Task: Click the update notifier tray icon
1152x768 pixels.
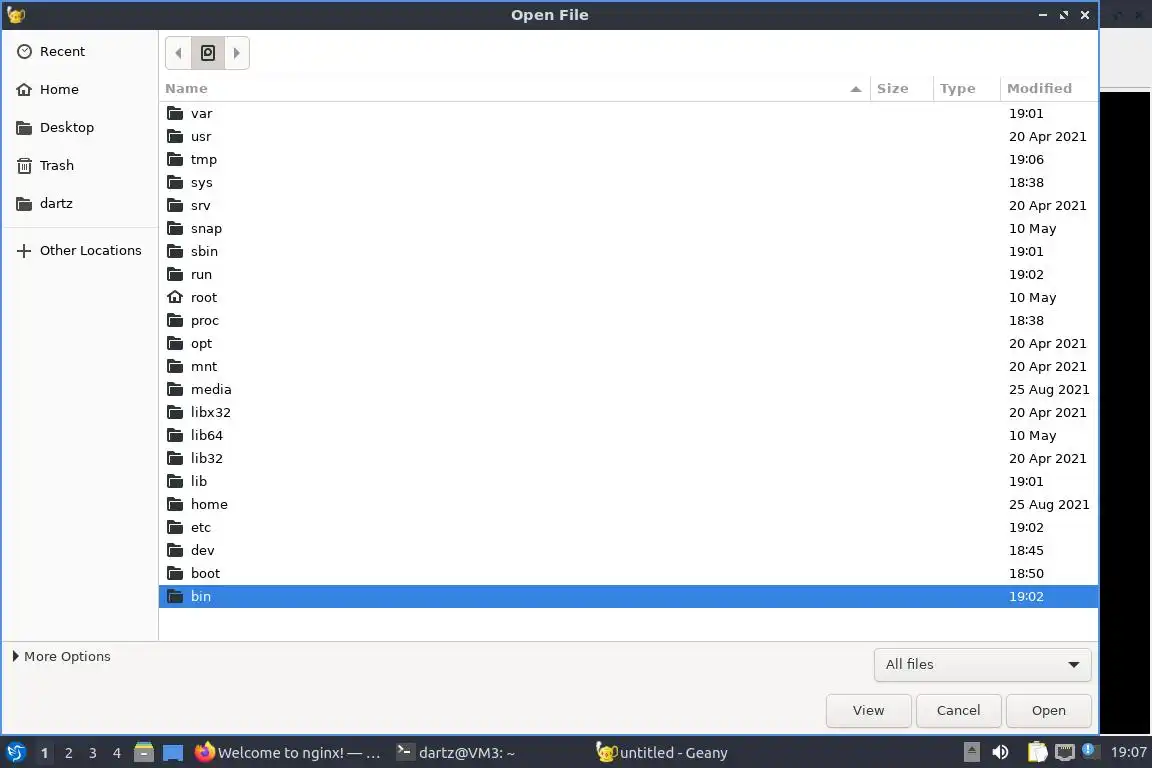Action: coord(1090,751)
